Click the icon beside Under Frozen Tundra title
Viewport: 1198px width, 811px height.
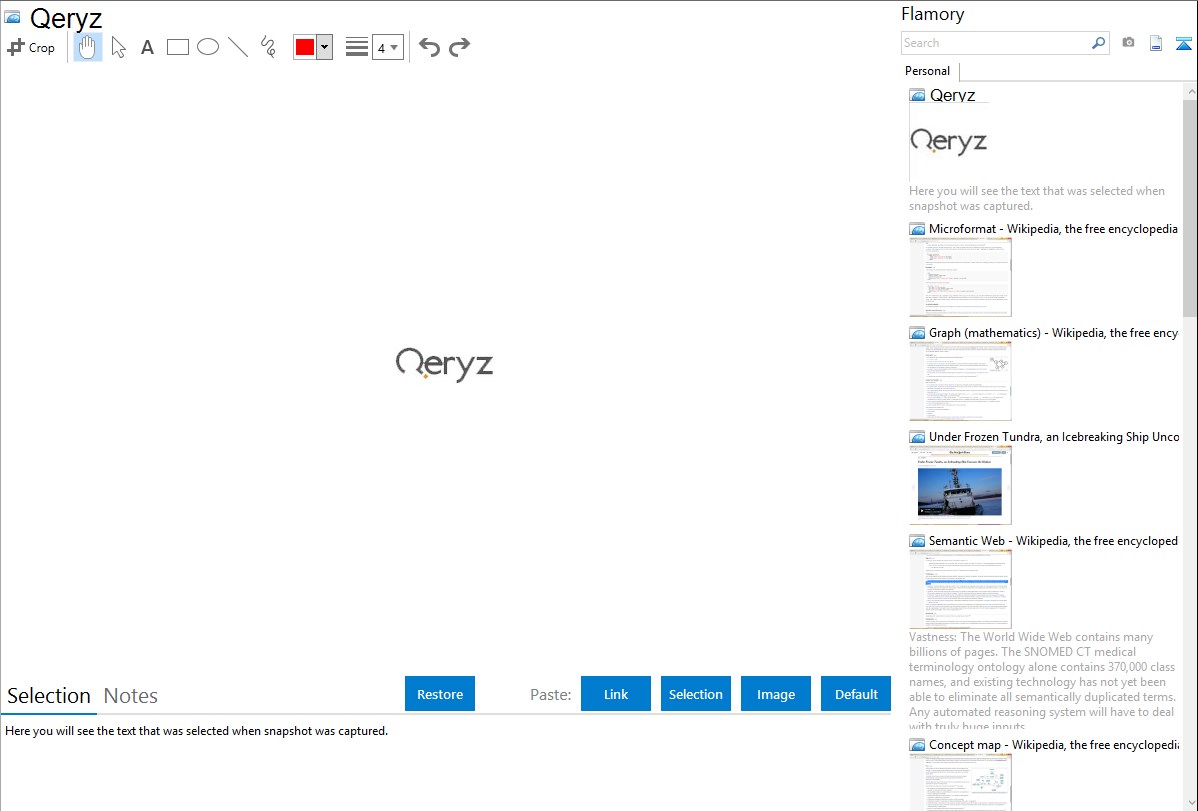917,437
